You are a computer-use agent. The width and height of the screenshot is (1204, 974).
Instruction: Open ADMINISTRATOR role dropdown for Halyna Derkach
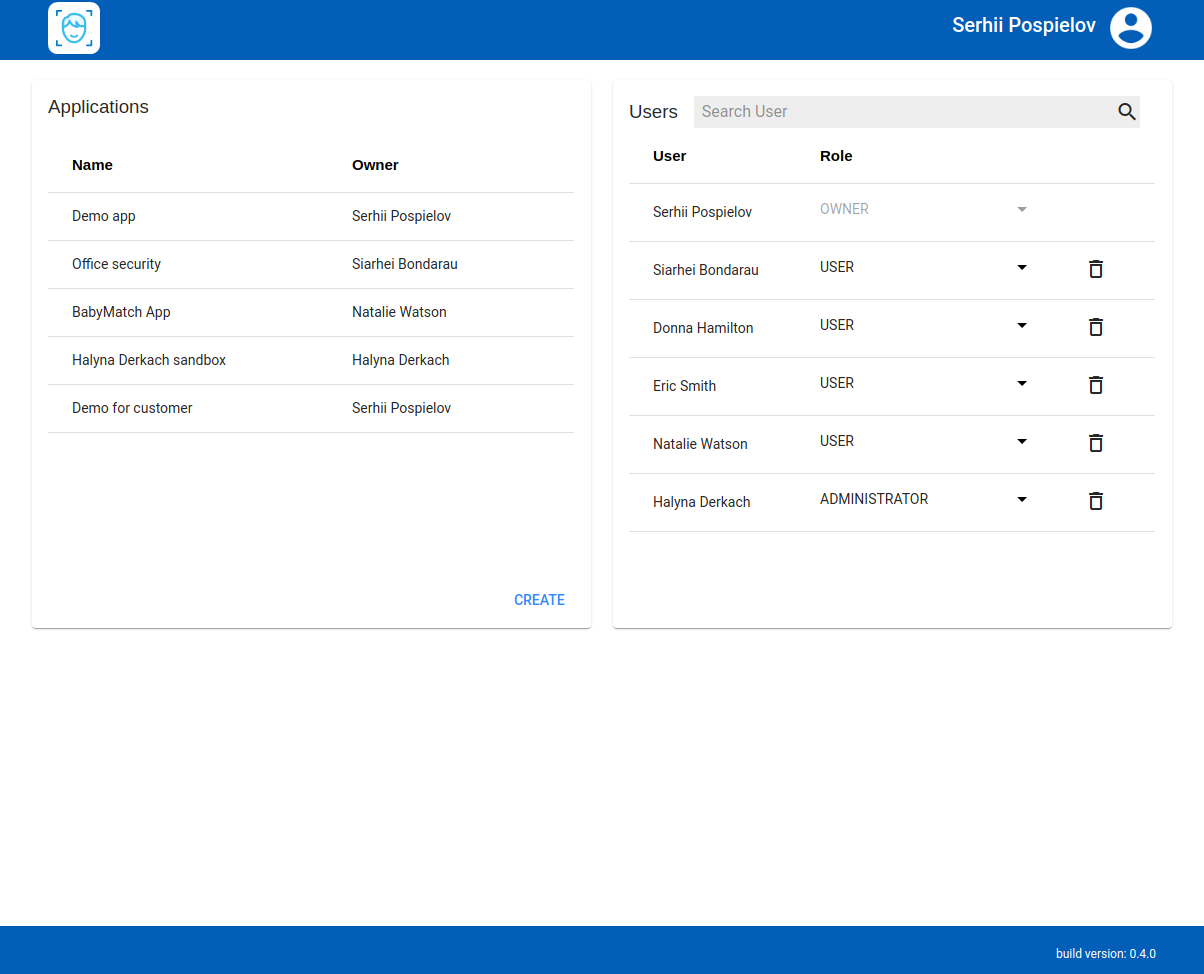tap(924, 500)
